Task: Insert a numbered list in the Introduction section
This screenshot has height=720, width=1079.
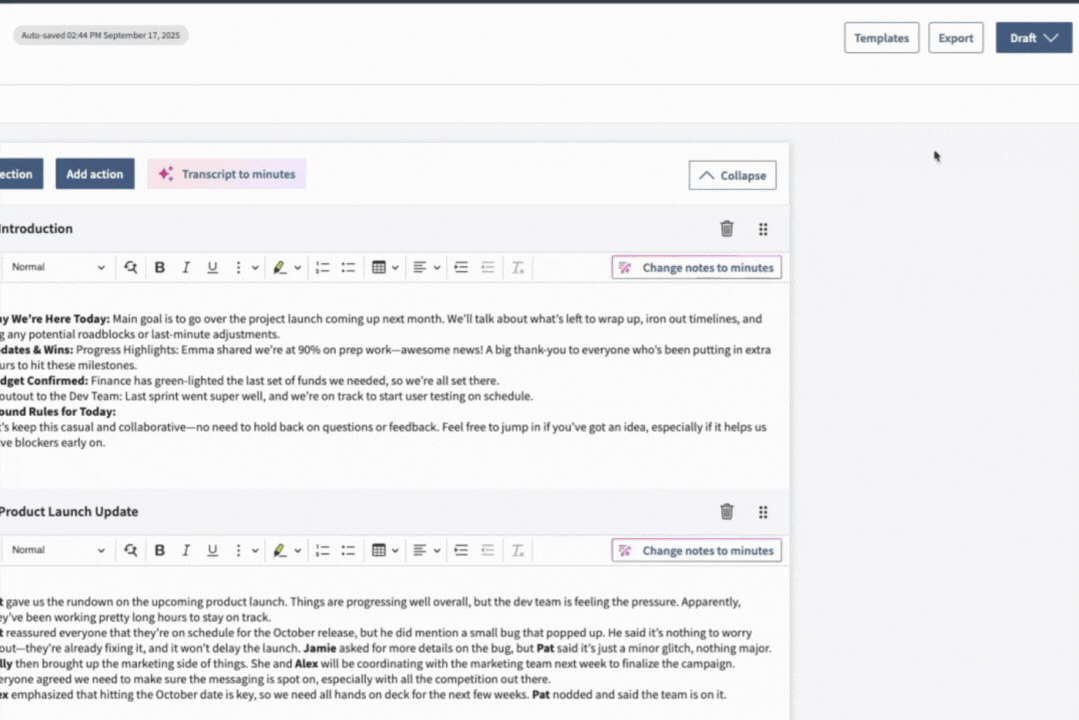Action: (x=322, y=267)
